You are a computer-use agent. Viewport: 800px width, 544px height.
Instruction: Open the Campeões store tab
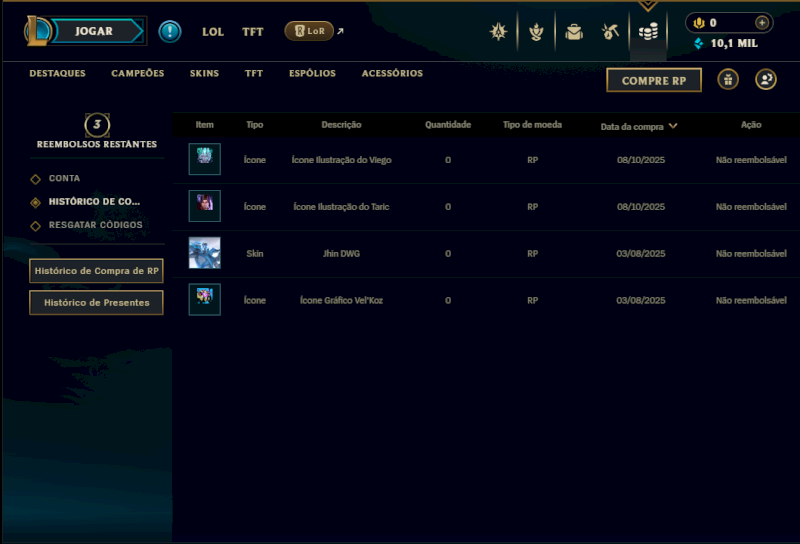tap(138, 73)
